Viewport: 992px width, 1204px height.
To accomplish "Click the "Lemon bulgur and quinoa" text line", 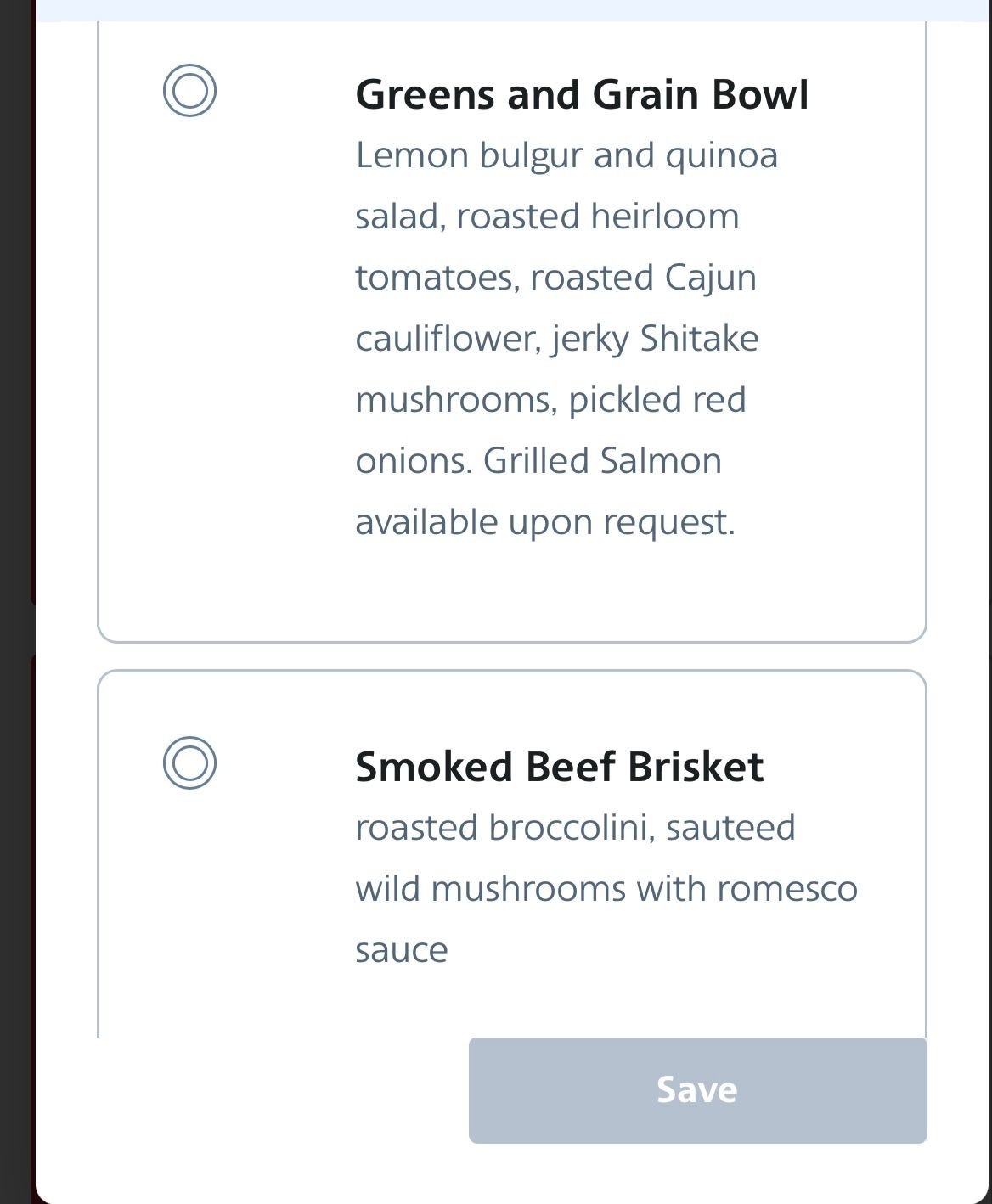I will click(x=566, y=155).
